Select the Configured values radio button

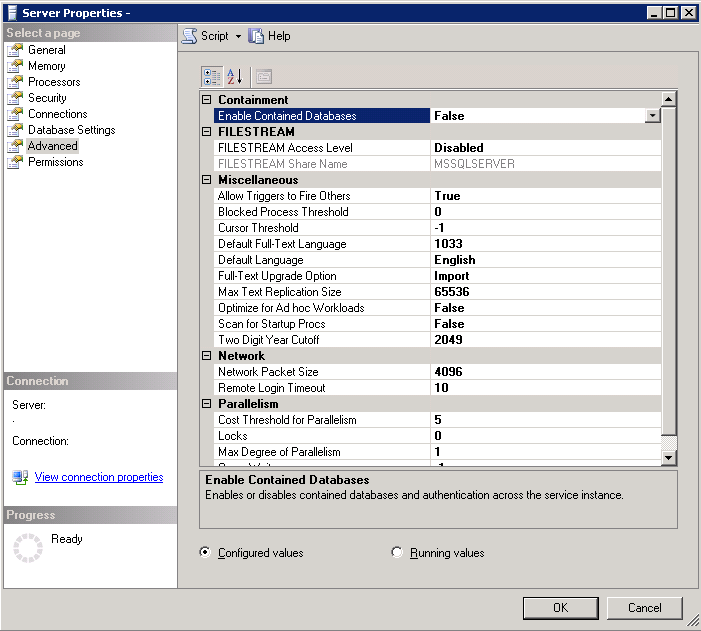point(205,552)
